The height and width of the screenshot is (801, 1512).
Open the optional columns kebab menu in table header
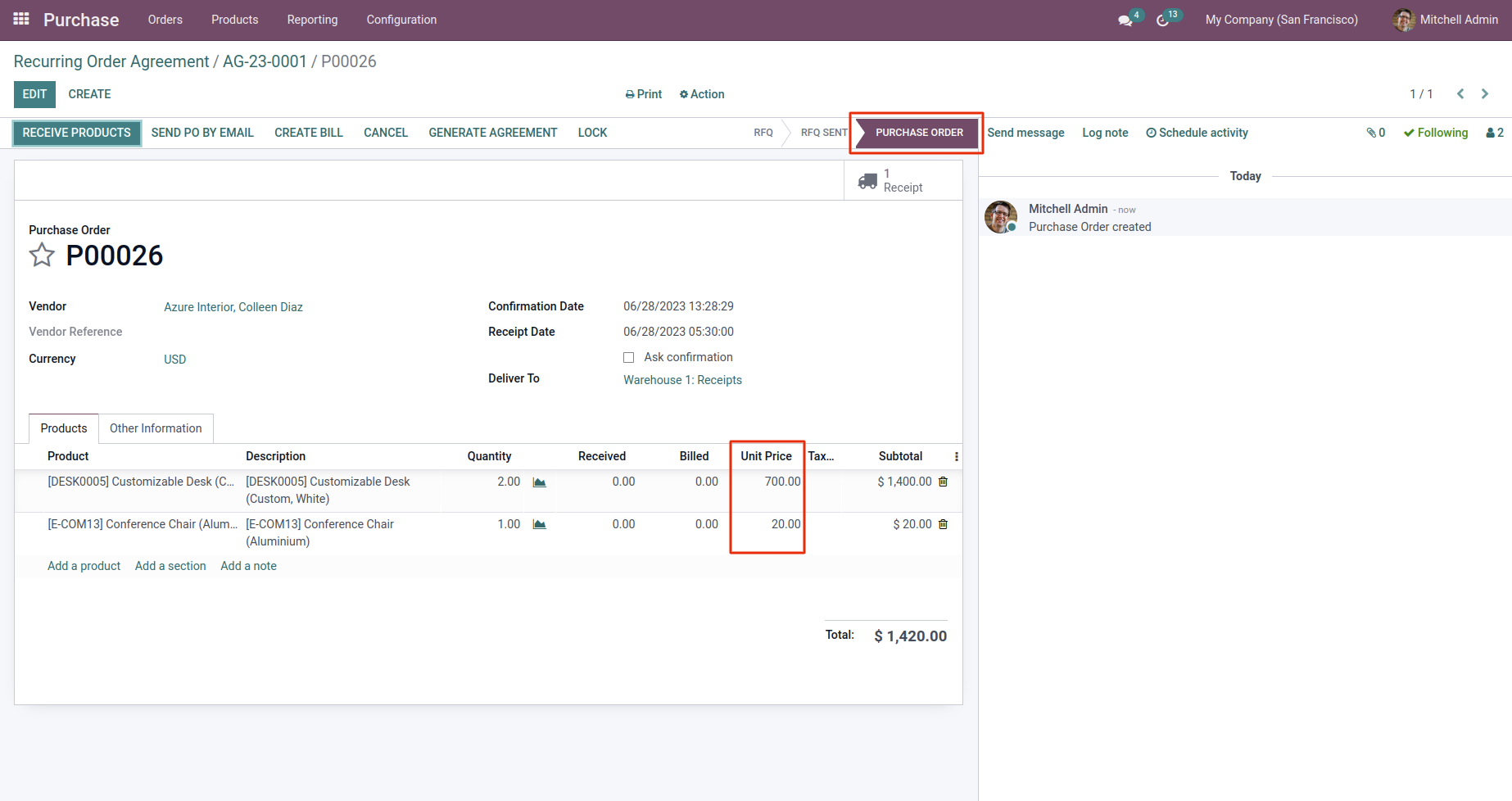[956, 456]
